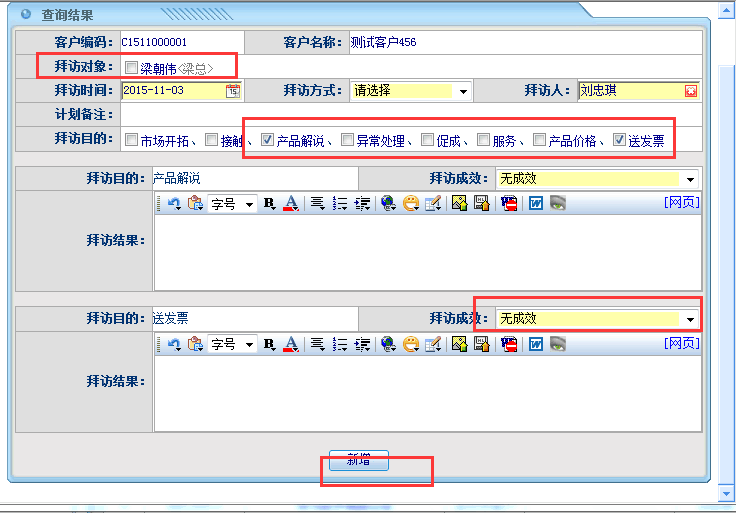Untick the 送发票 purpose checkbox
Image resolution: width=736 pixels, height=513 pixels.
click(x=619, y=140)
